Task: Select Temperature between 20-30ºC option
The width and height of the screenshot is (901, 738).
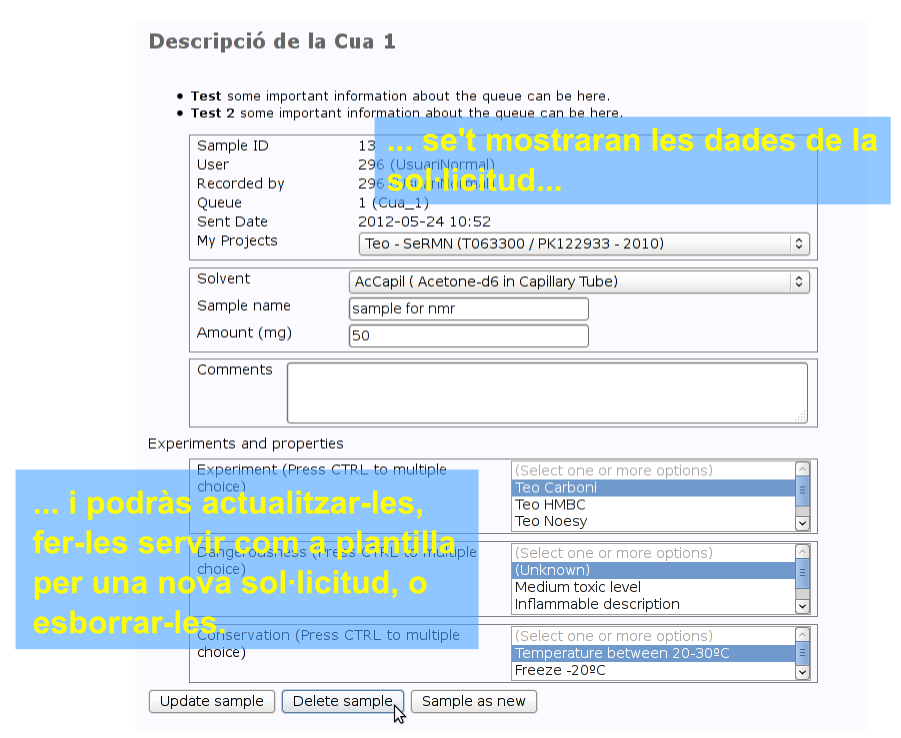Action: tap(653, 654)
